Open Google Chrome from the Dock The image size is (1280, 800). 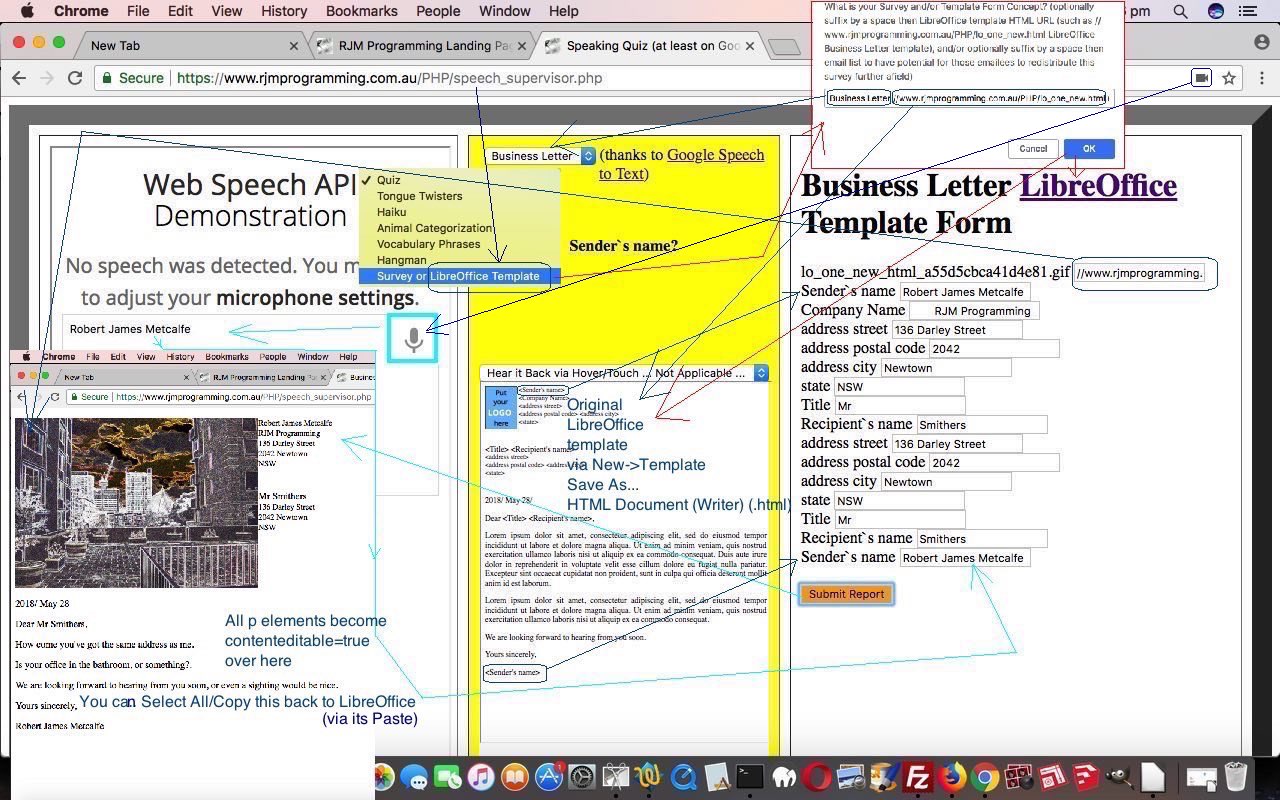pyautogui.click(x=985, y=777)
